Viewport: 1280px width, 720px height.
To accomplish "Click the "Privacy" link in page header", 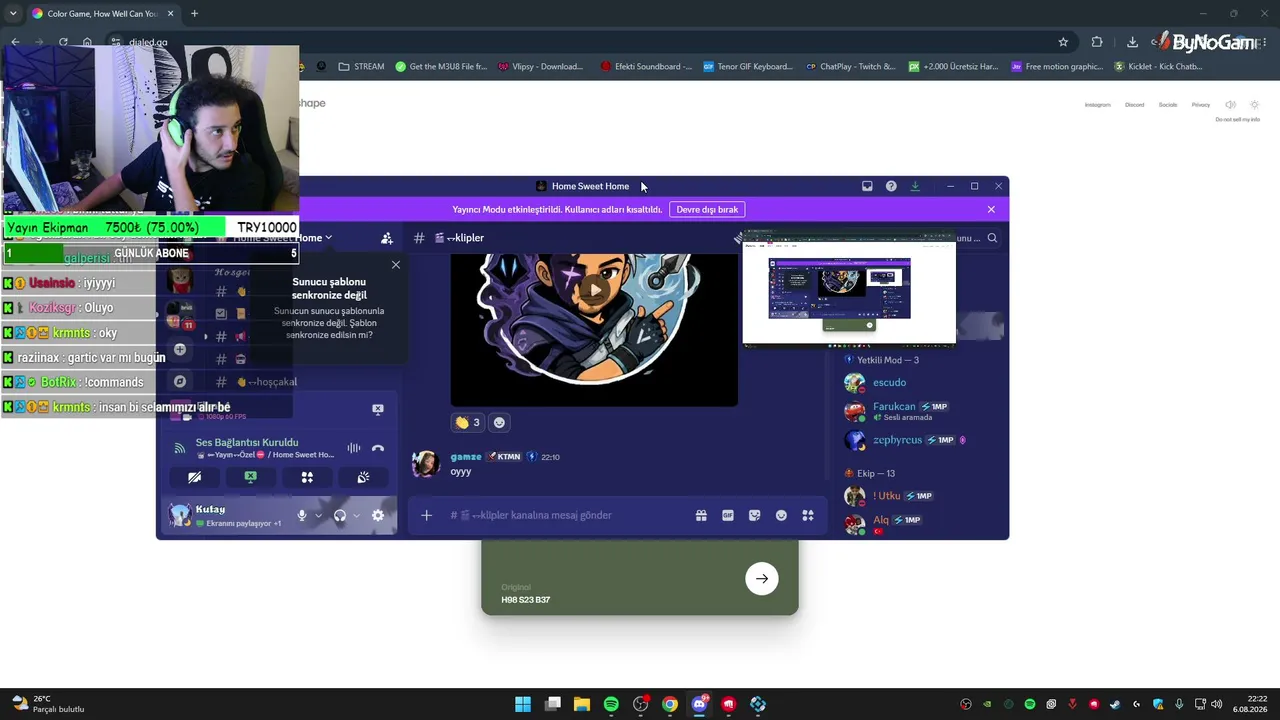I will point(1201,105).
